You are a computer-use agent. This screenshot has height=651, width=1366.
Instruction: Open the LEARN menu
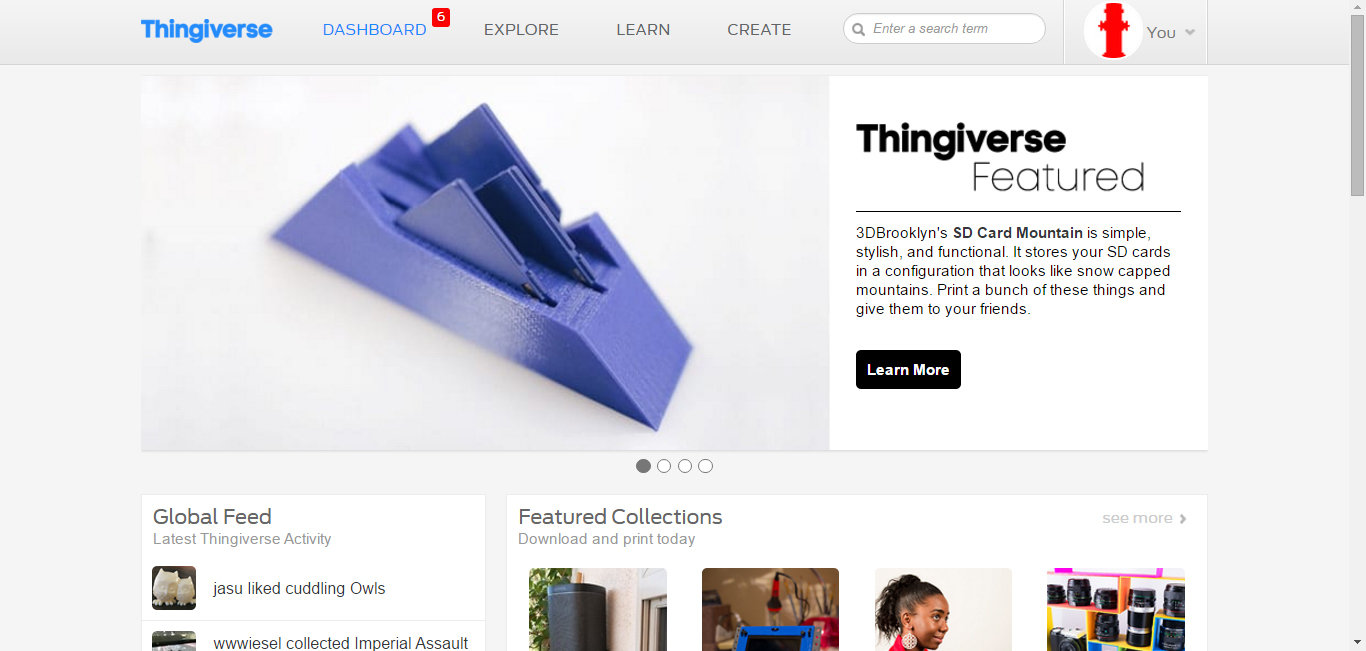point(643,30)
